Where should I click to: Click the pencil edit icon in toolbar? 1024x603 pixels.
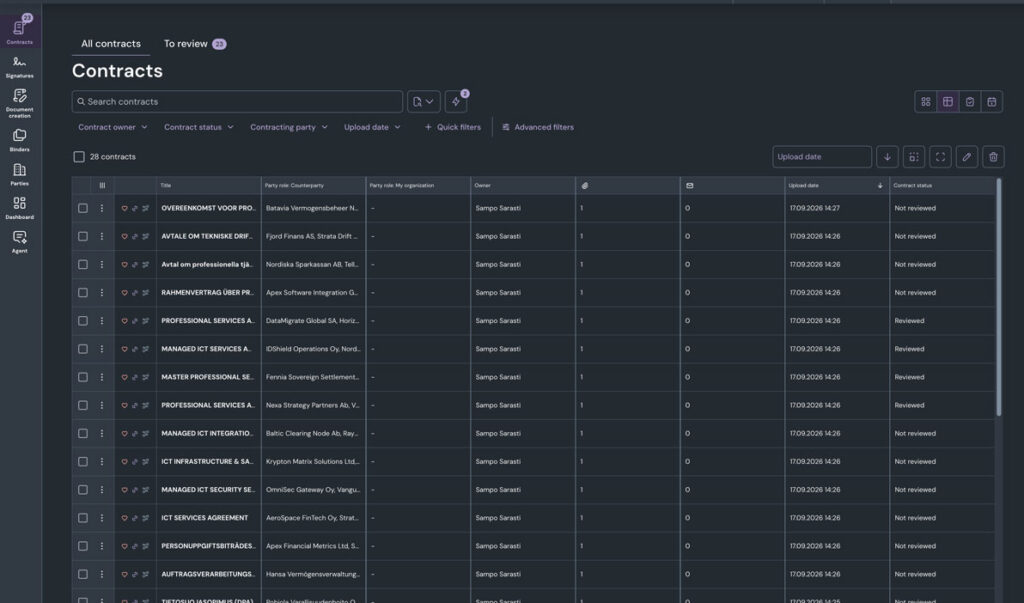pyautogui.click(x=967, y=157)
